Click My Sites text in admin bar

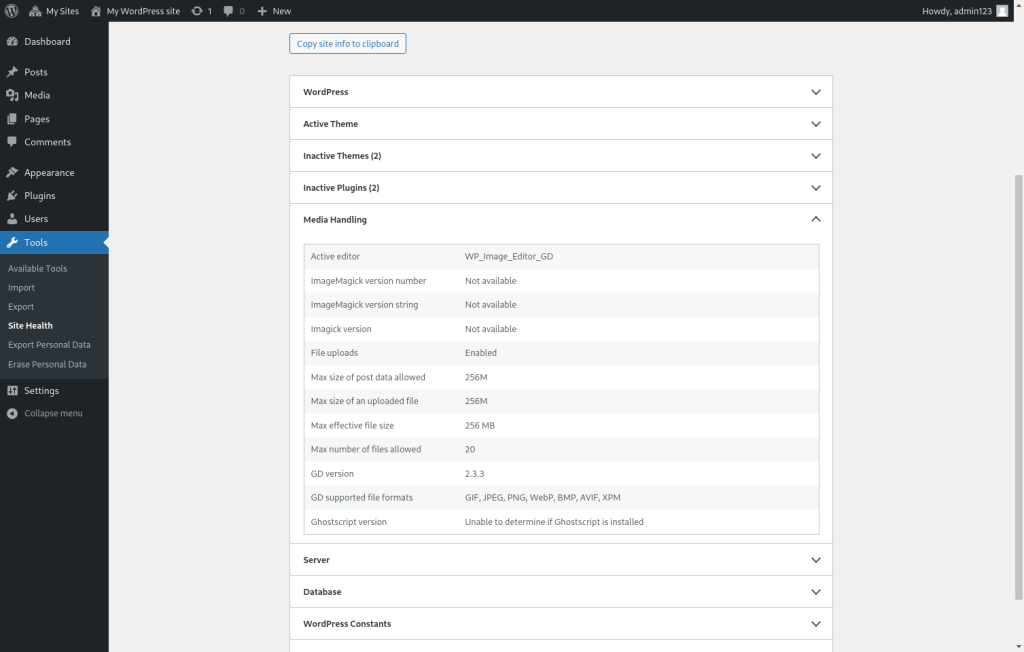[x=62, y=11]
